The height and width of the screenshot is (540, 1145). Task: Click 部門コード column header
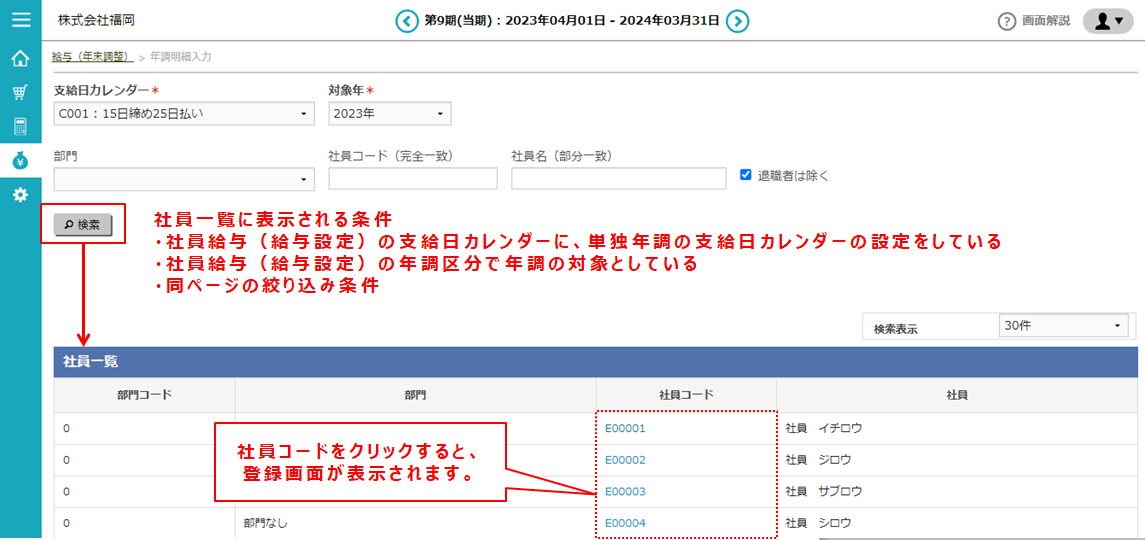pos(145,395)
